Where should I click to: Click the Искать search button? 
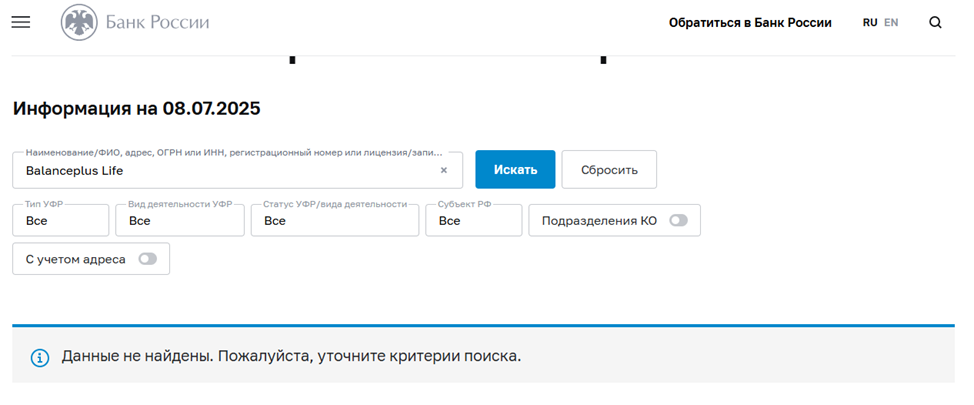click(x=515, y=170)
